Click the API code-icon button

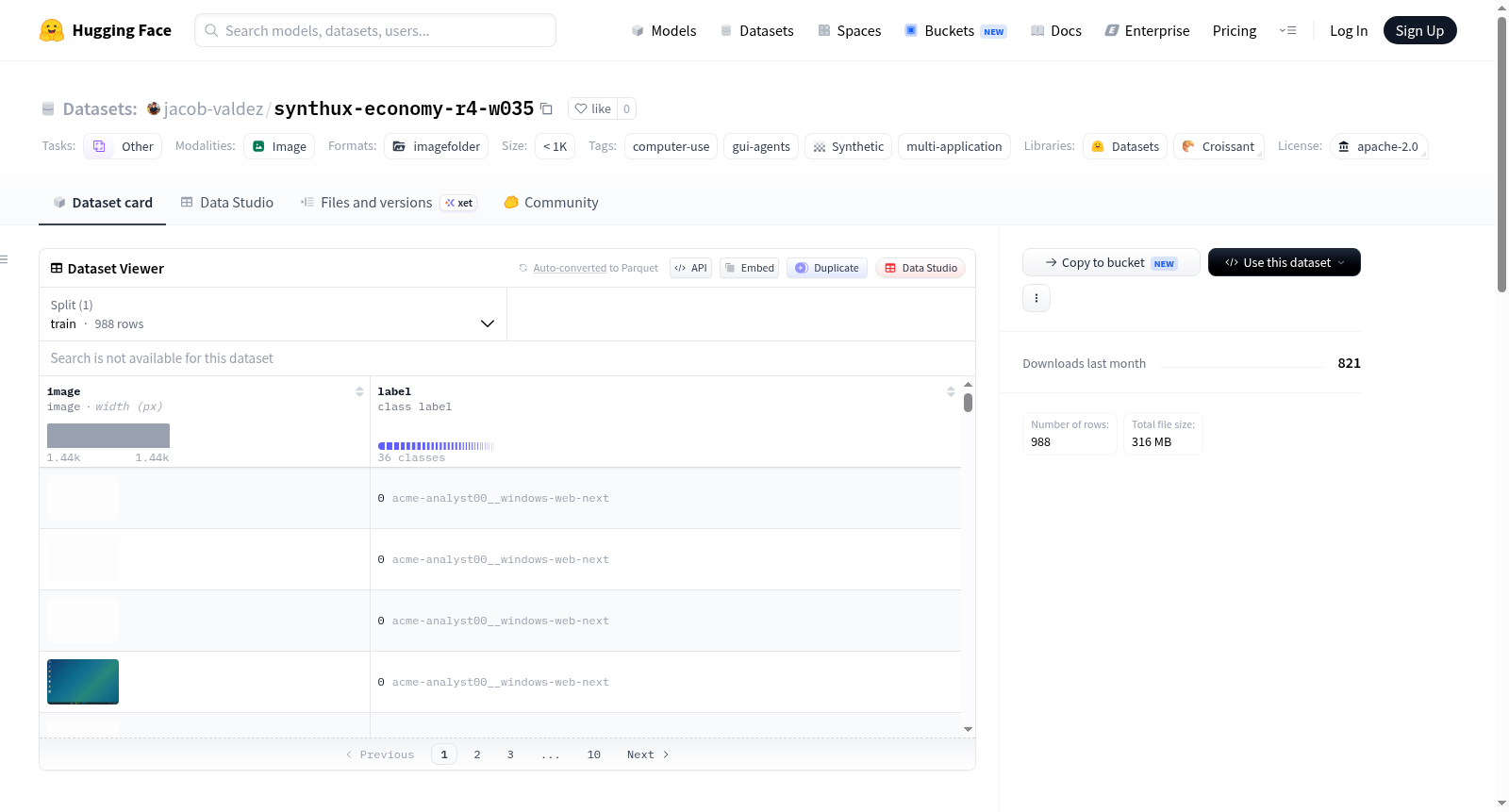click(x=690, y=268)
